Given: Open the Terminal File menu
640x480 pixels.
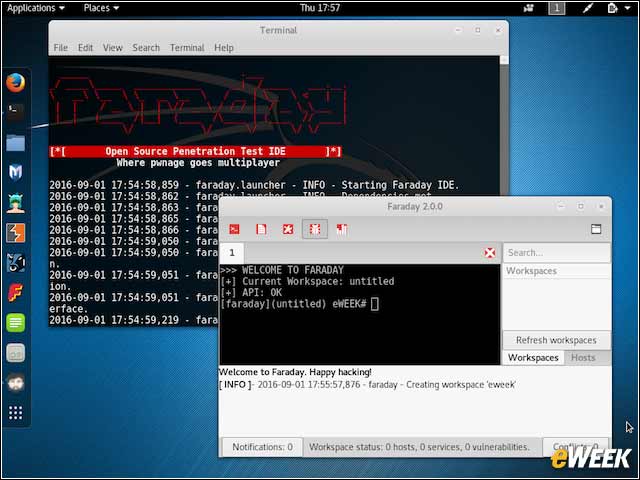Looking at the screenshot, I should click(60, 48).
